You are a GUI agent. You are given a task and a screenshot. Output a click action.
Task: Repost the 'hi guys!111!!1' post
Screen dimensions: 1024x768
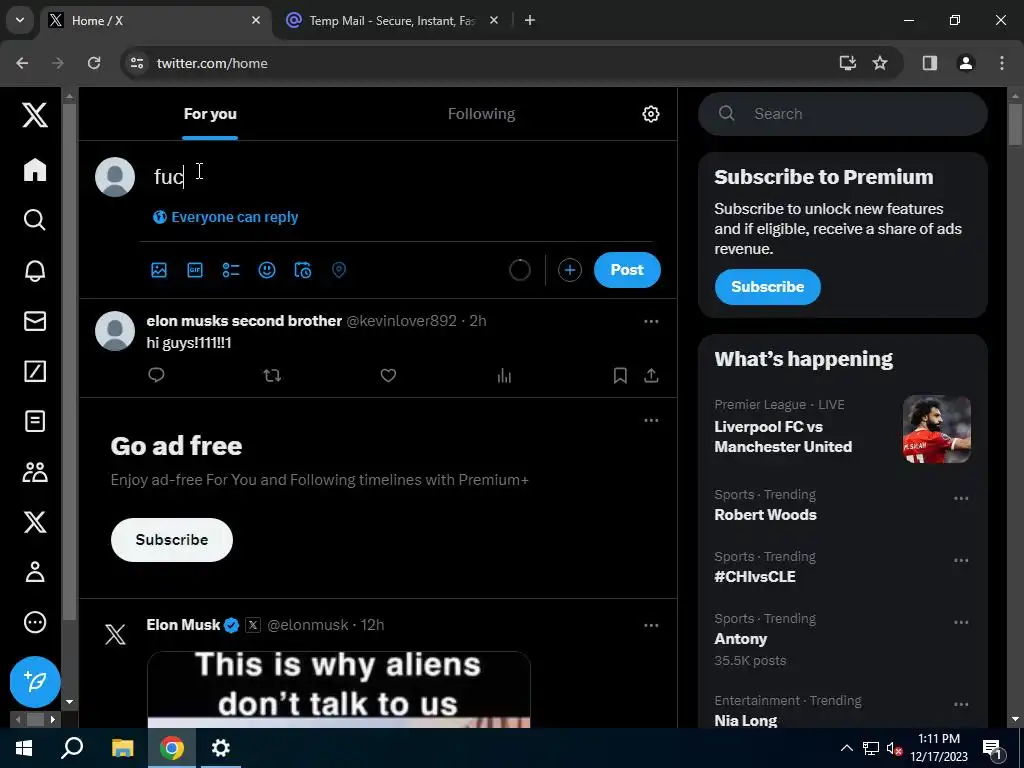pyautogui.click(x=272, y=375)
